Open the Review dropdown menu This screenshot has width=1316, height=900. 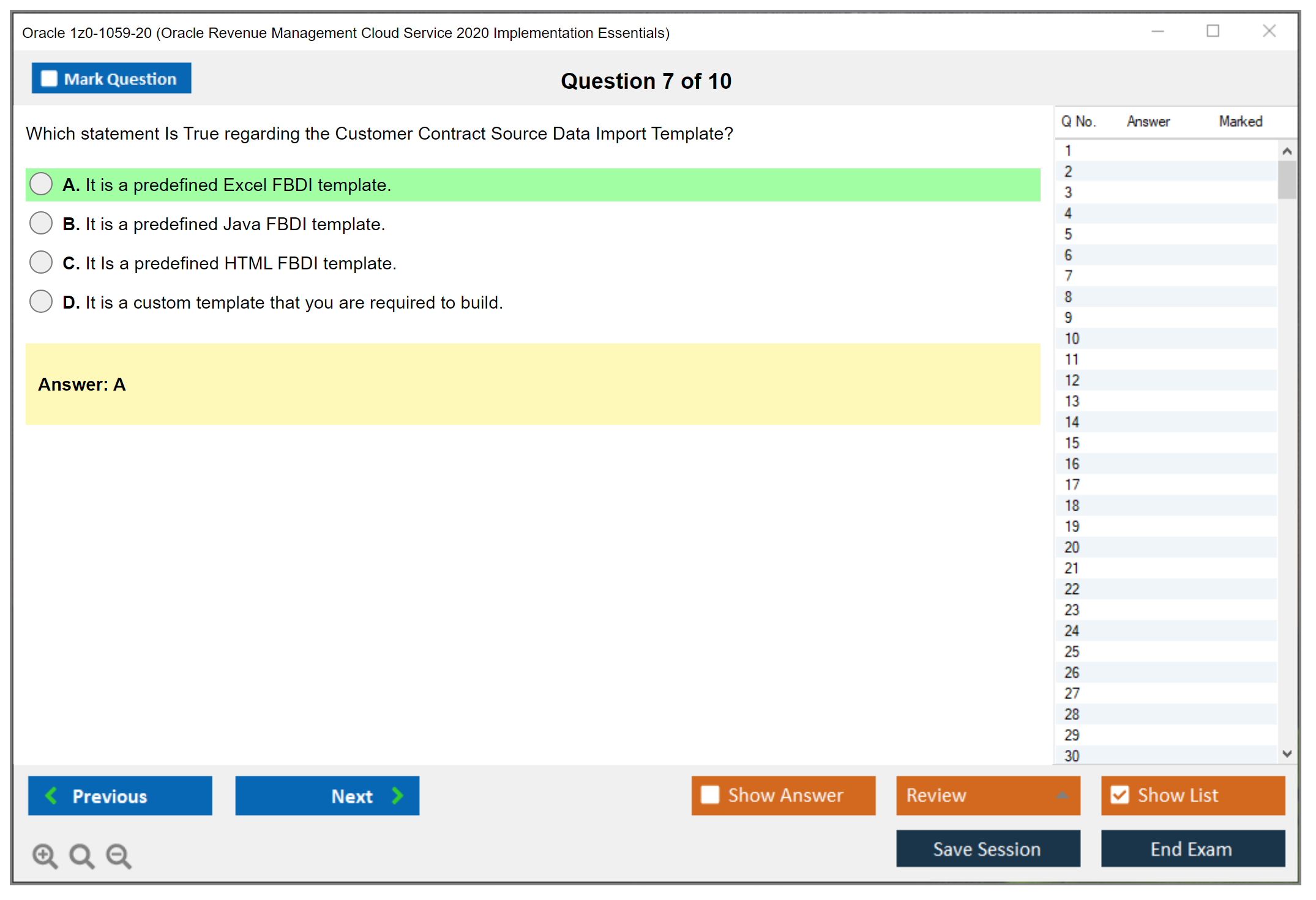(1062, 795)
